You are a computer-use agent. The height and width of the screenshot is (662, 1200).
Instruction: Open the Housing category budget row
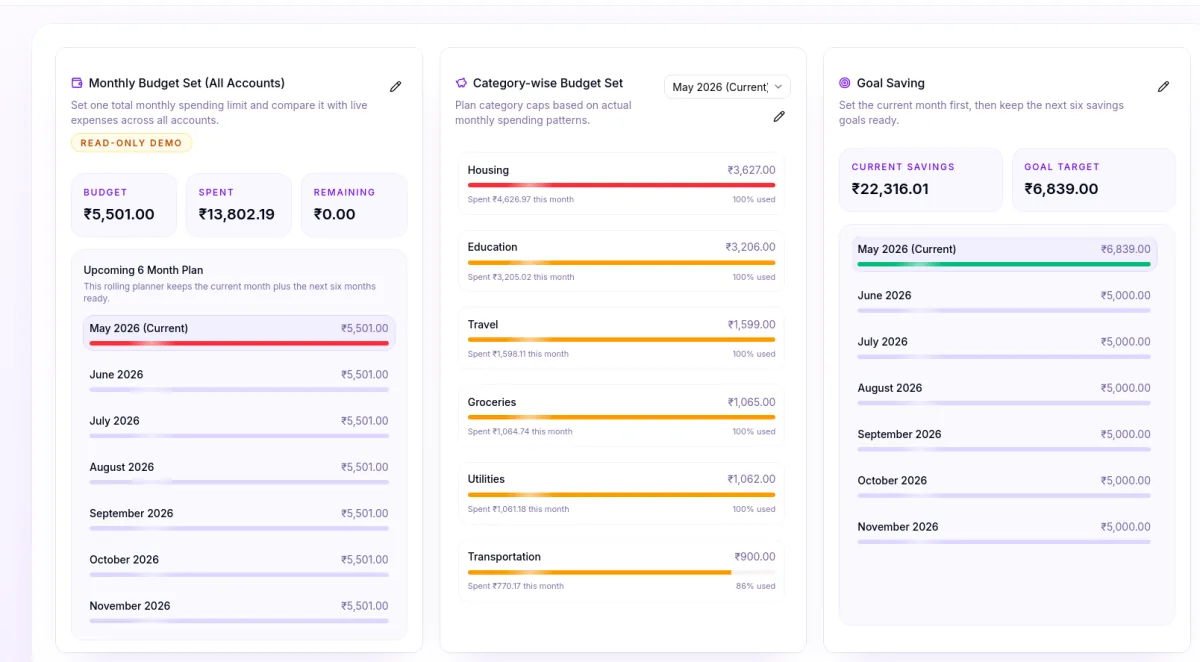coord(621,183)
